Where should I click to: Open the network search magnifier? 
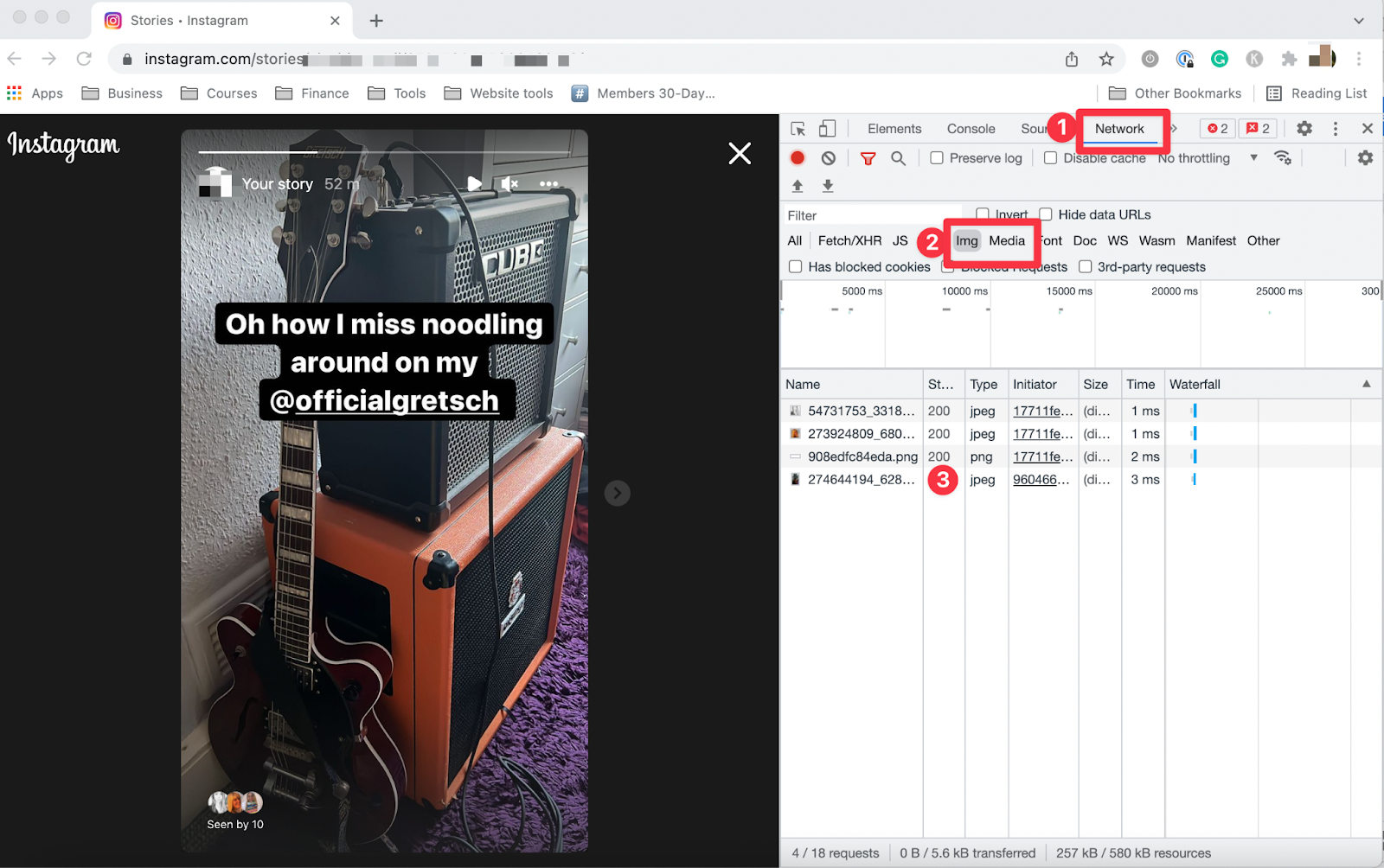898,158
